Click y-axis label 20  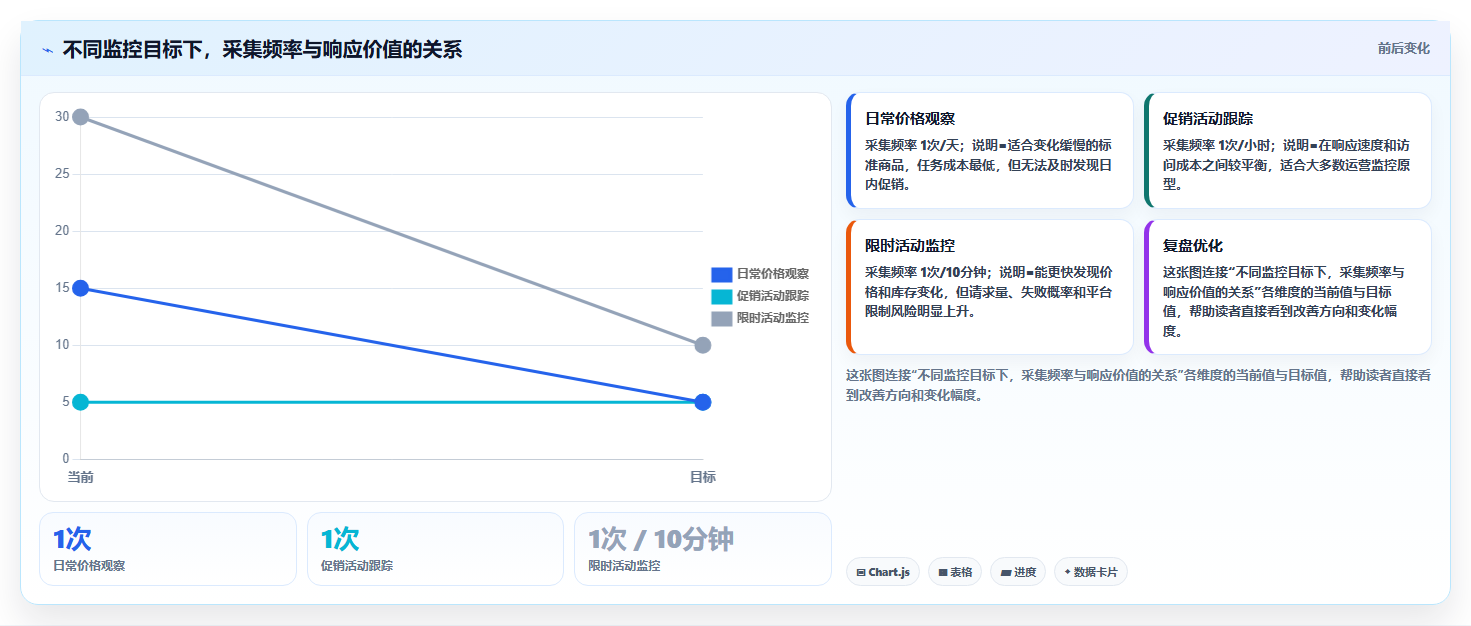(x=62, y=231)
